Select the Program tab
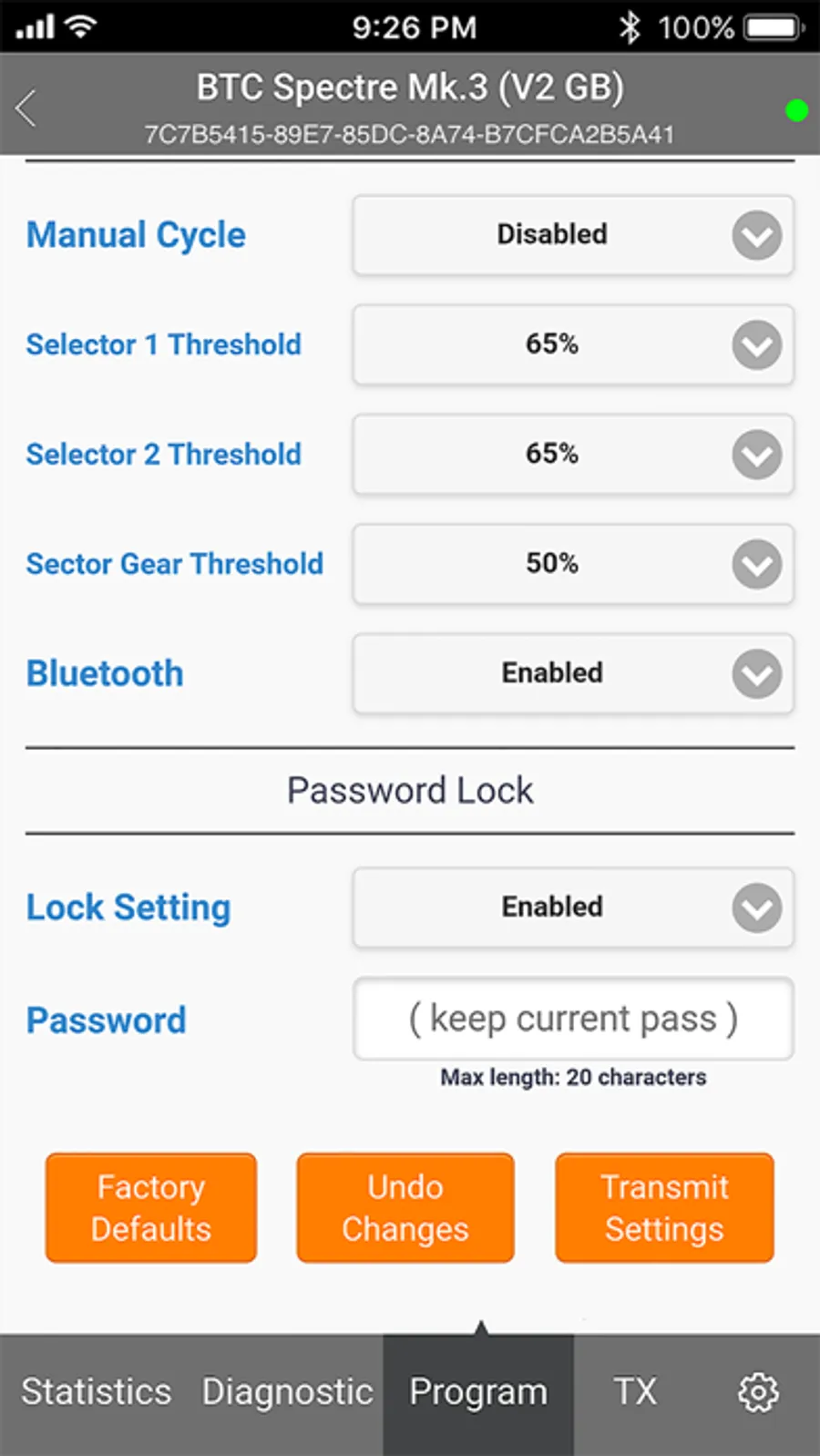 pyautogui.click(x=478, y=1391)
